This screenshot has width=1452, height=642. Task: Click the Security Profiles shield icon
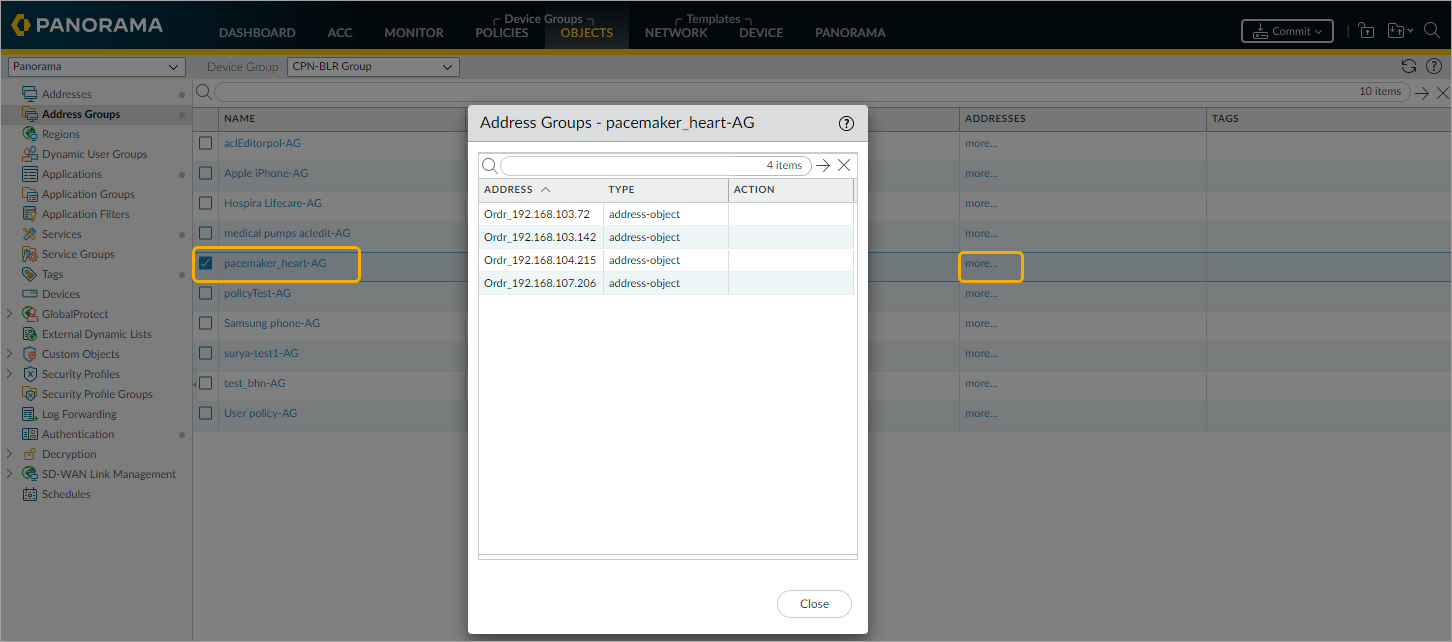(30, 374)
